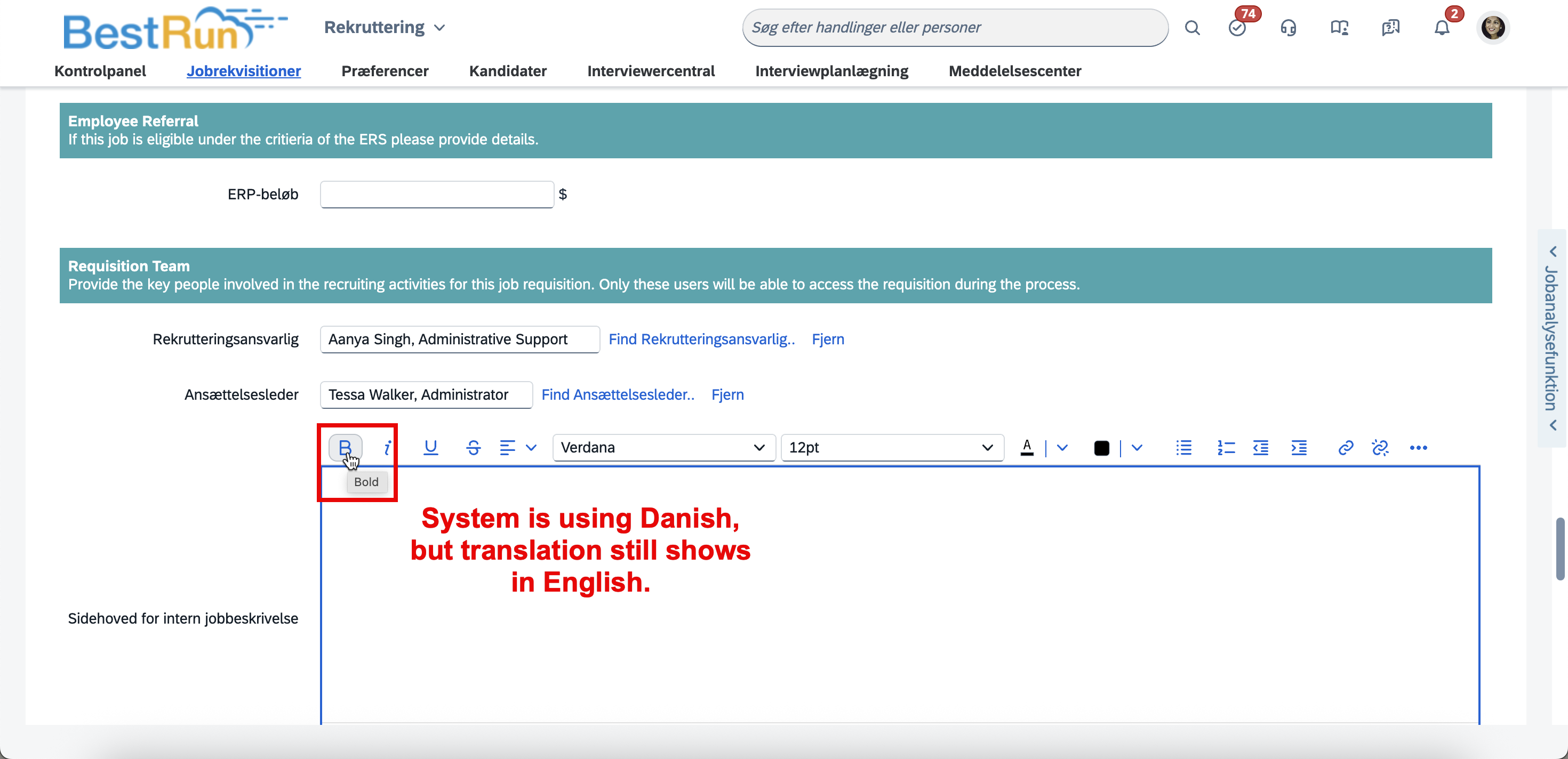Apply the black background color swatch
Viewport: 1568px width, 759px height.
(x=1101, y=448)
